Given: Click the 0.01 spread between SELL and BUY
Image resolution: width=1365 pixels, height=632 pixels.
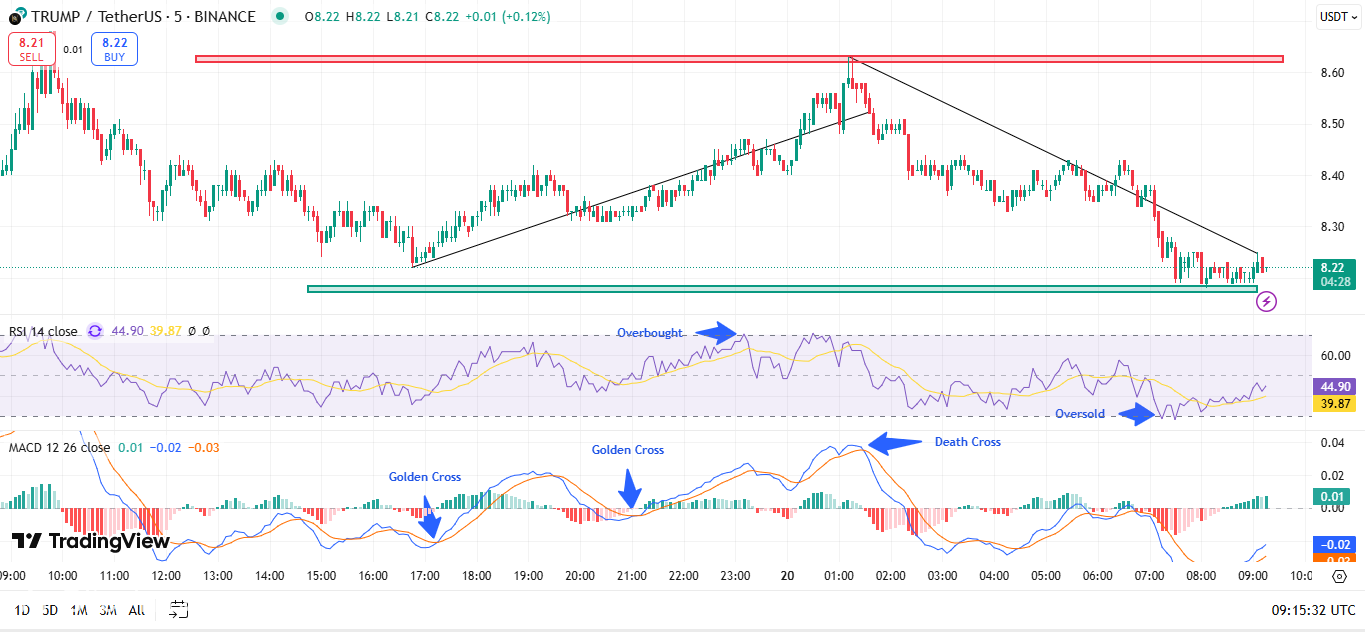Looking at the screenshot, I should point(73,49).
